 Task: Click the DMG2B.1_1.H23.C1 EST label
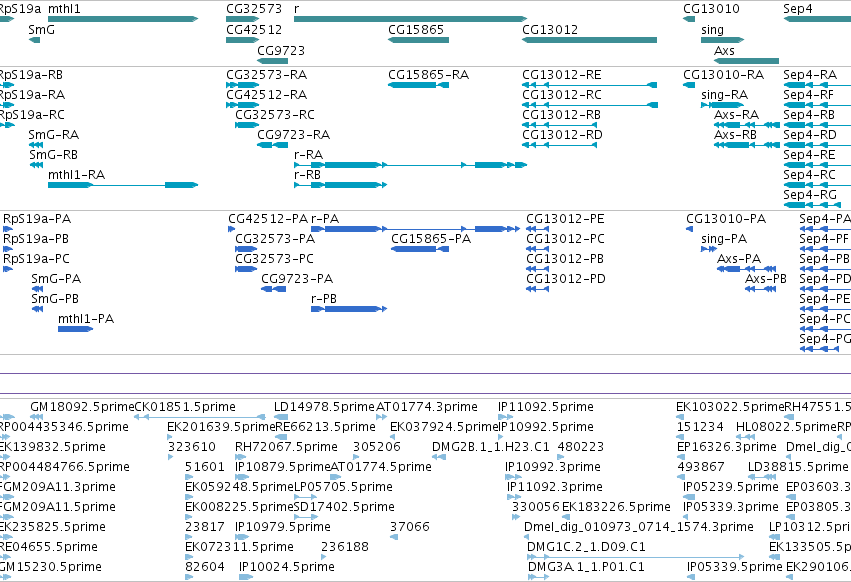click(491, 447)
